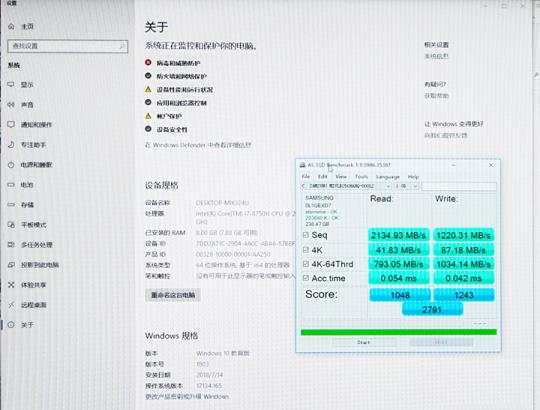
Task: Click app and browser control check icon
Action: click(x=148, y=102)
